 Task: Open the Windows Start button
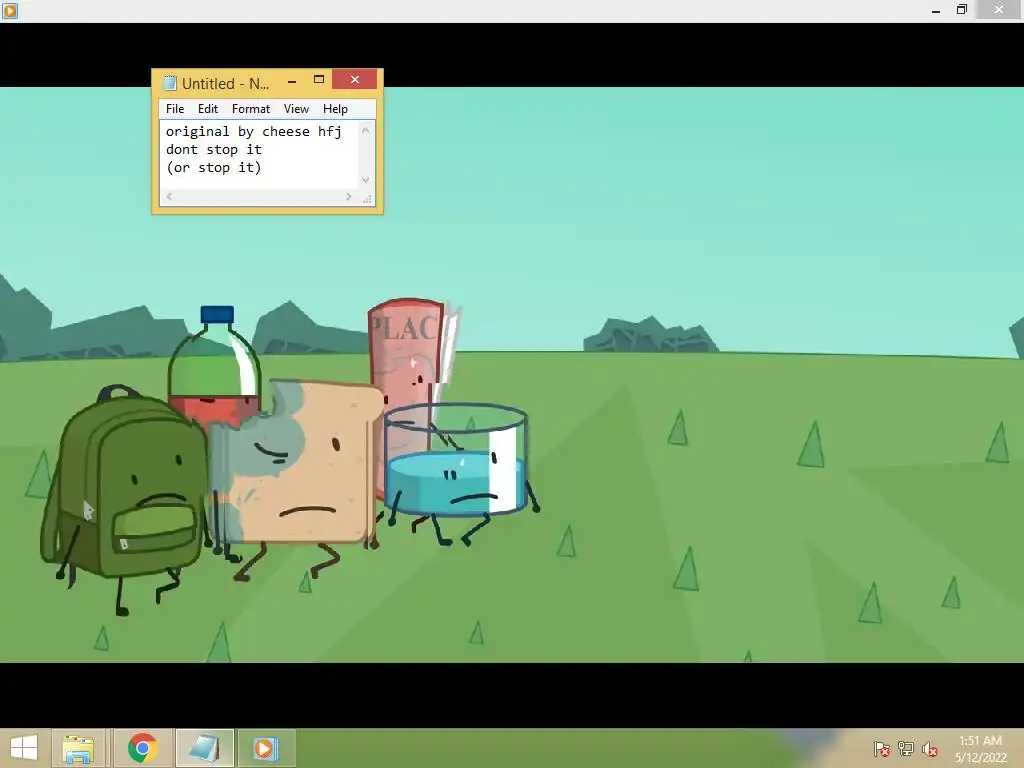point(24,748)
